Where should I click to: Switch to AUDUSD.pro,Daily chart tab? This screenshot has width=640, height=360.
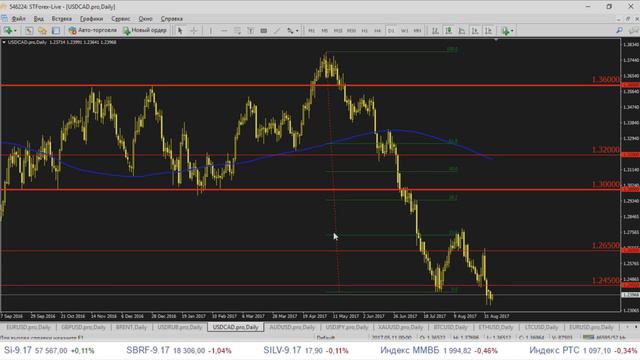pyautogui.click(x=292, y=327)
